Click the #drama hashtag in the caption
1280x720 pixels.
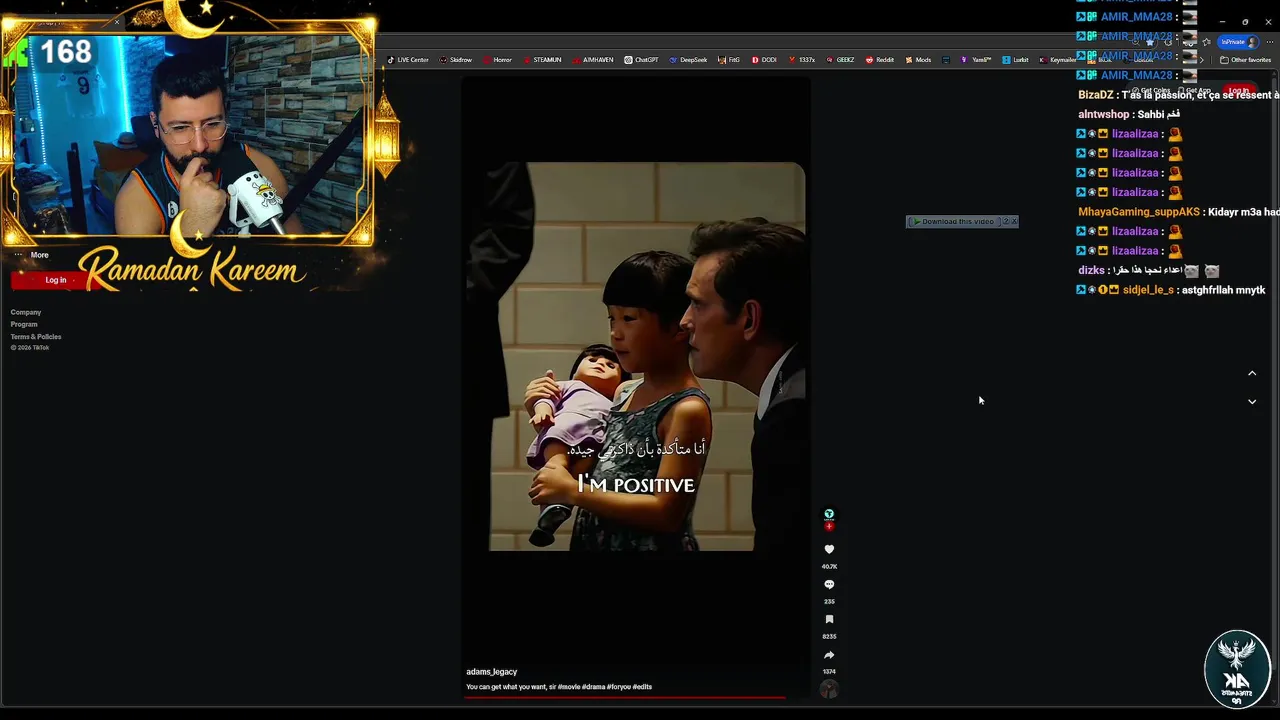pyautogui.click(x=595, y=687)
